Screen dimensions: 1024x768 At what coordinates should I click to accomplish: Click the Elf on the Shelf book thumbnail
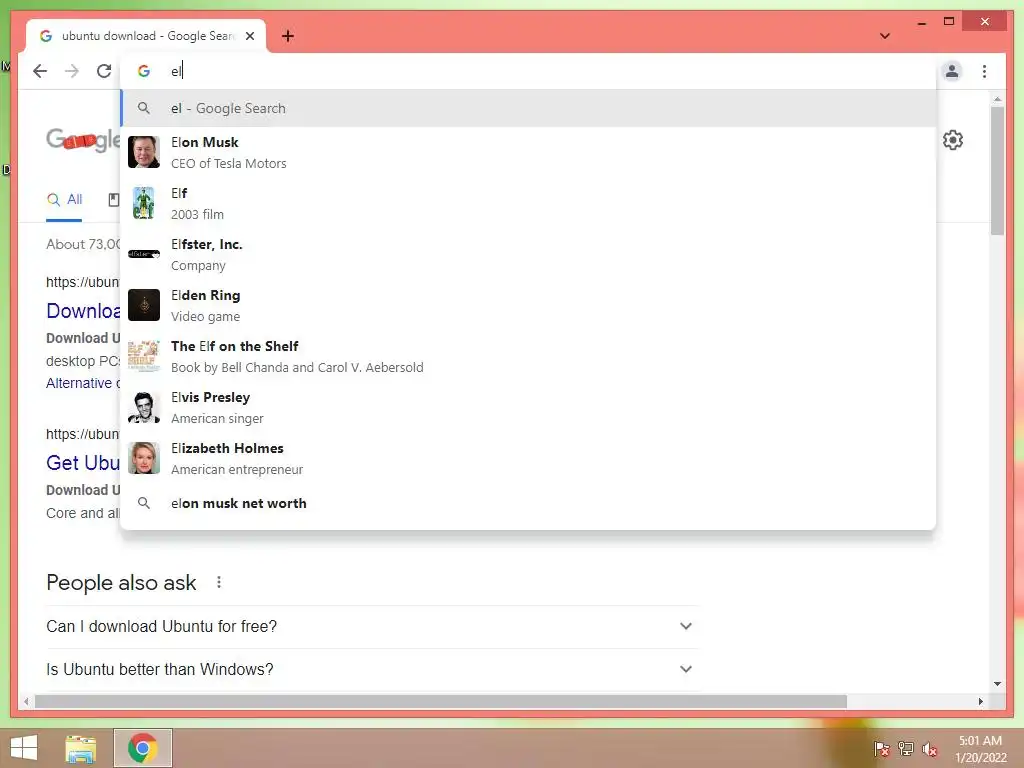144,356
